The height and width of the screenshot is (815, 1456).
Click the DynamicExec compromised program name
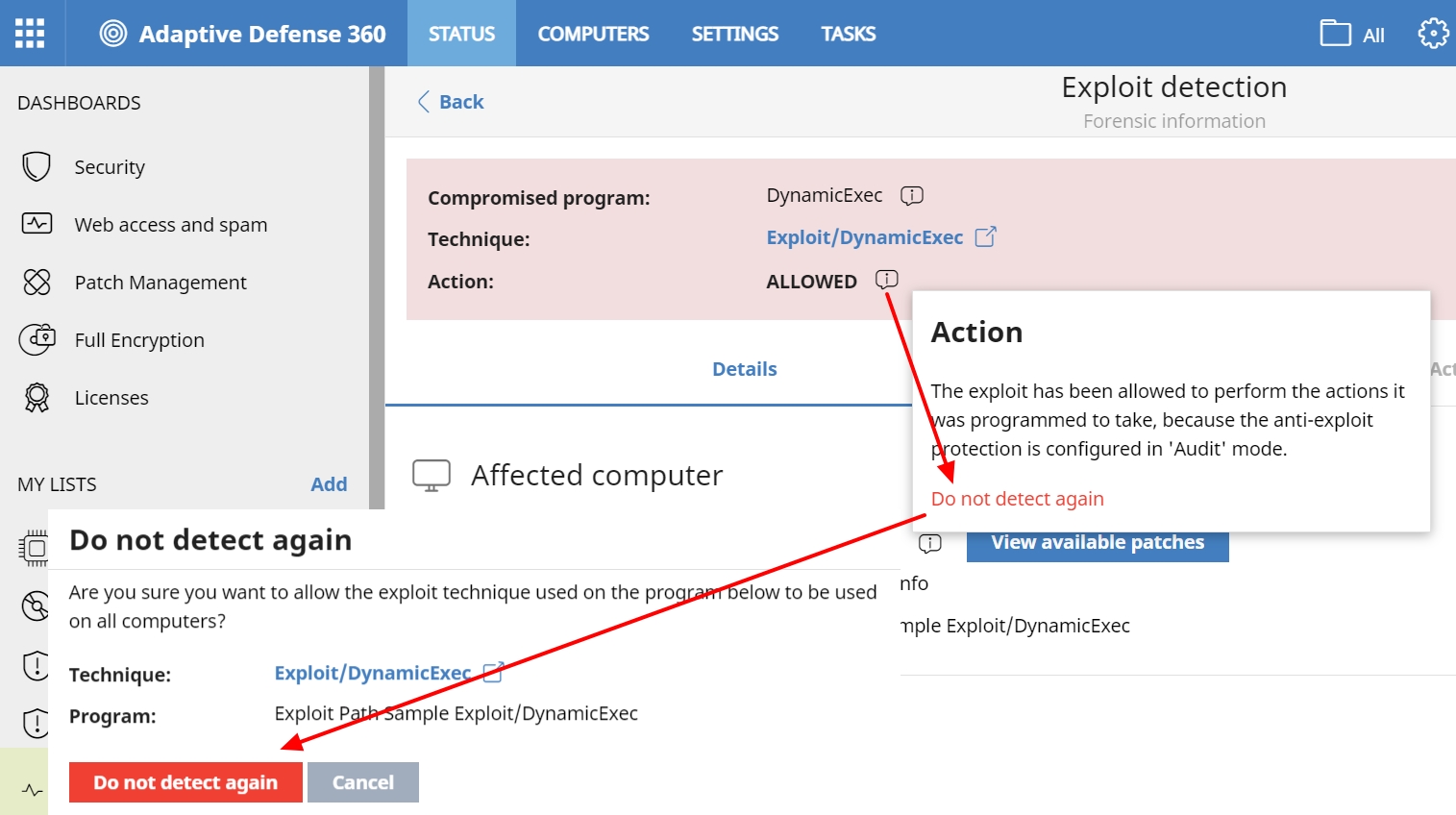(824, 195)
